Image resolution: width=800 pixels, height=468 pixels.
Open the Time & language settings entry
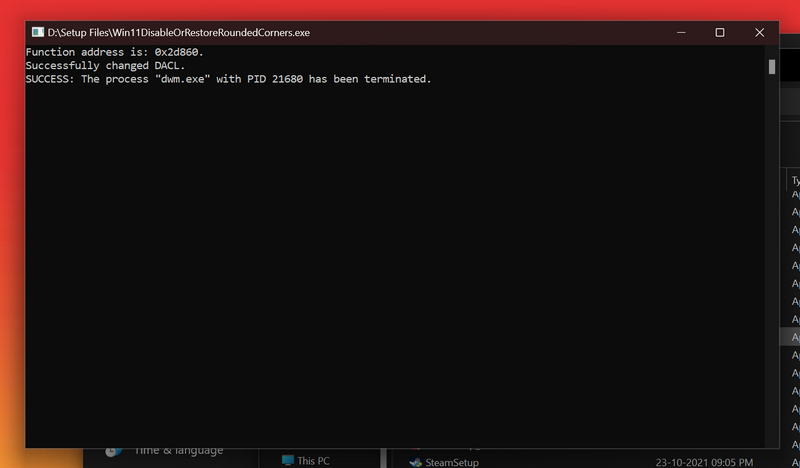point(178,452)
